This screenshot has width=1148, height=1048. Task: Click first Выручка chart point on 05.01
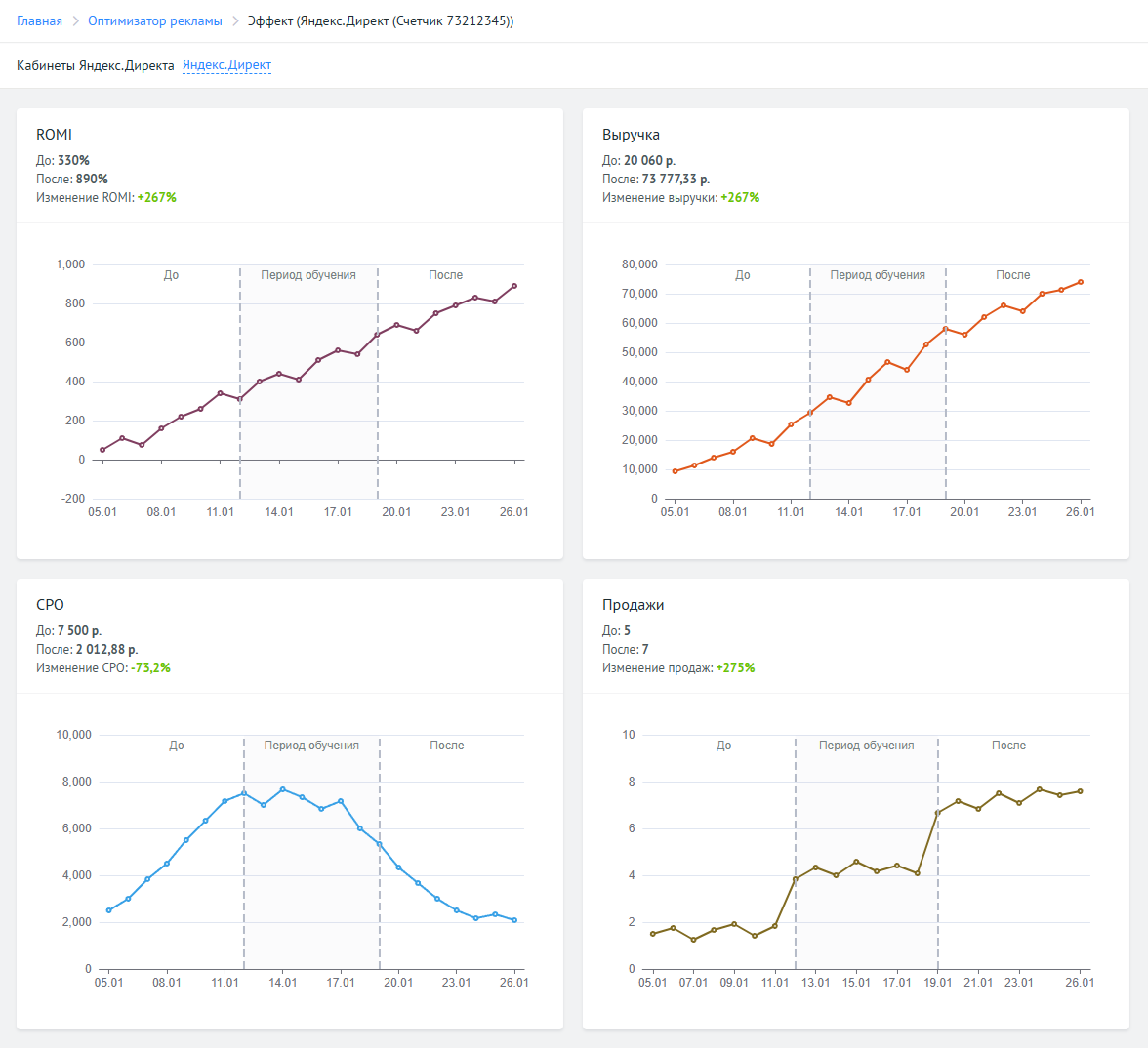[x=676, y=471]
